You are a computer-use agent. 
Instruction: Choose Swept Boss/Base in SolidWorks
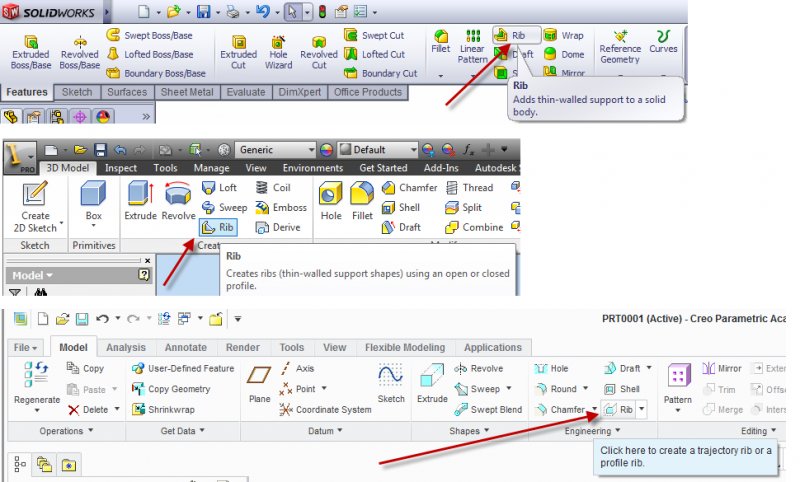[149, 35]
